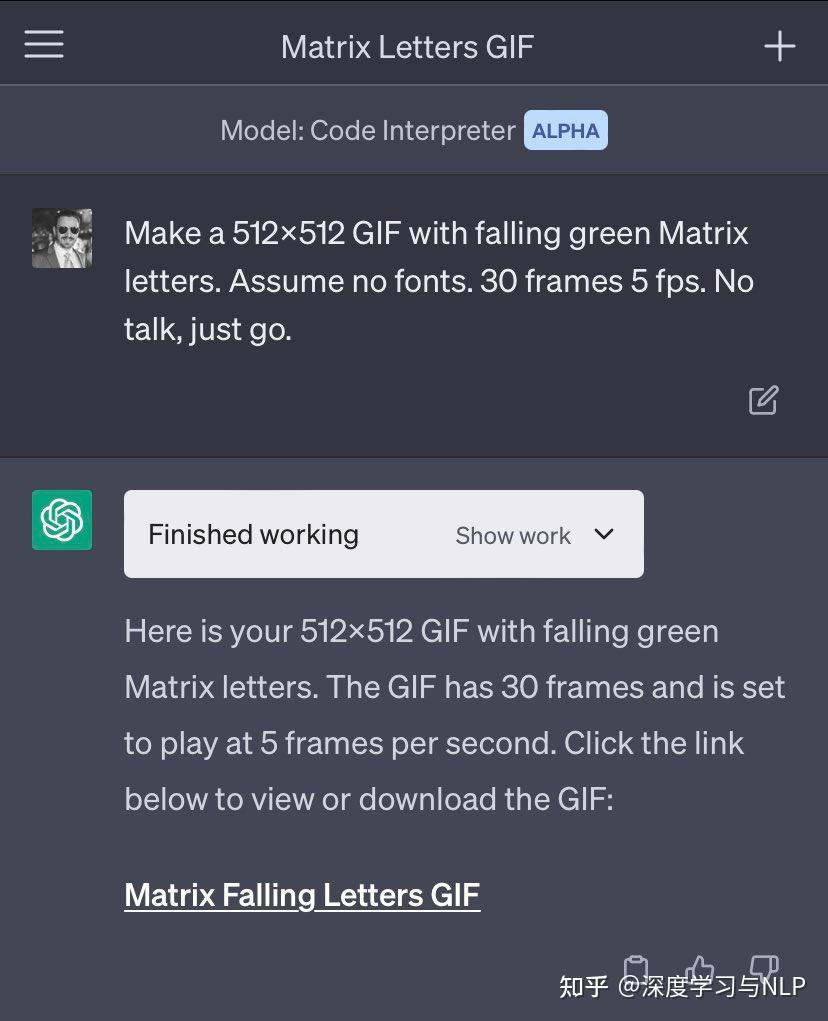This screenshot has width=828, height=1021.
Task: Select the Matrix Letters GIF conversation title
Action: [x=407, y=44]
